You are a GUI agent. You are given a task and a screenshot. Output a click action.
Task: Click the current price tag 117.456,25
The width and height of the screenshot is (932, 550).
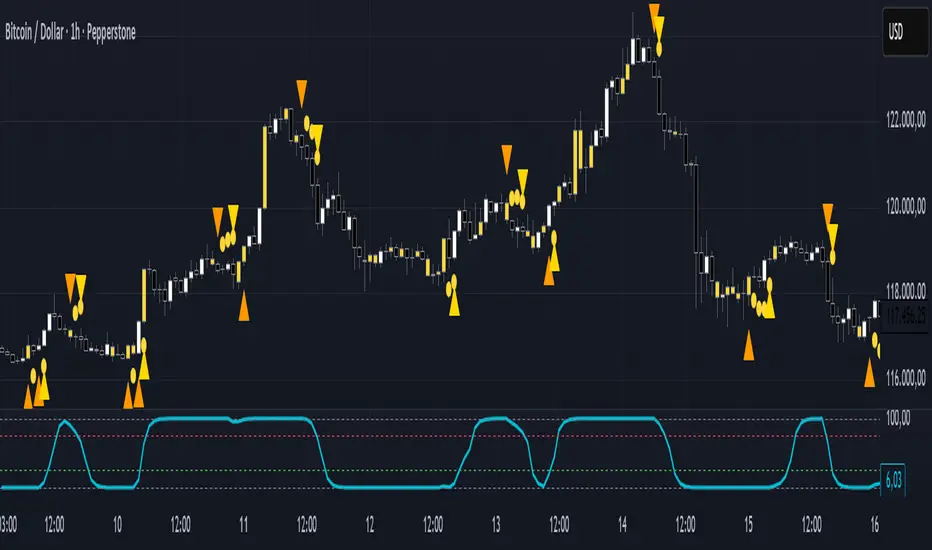click(x=906, y=315)
